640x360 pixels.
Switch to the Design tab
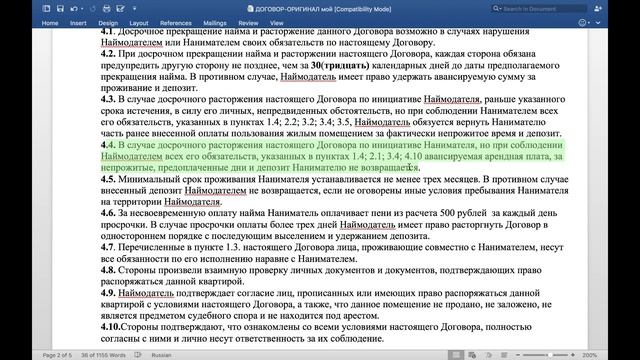(x=108, y=23)
